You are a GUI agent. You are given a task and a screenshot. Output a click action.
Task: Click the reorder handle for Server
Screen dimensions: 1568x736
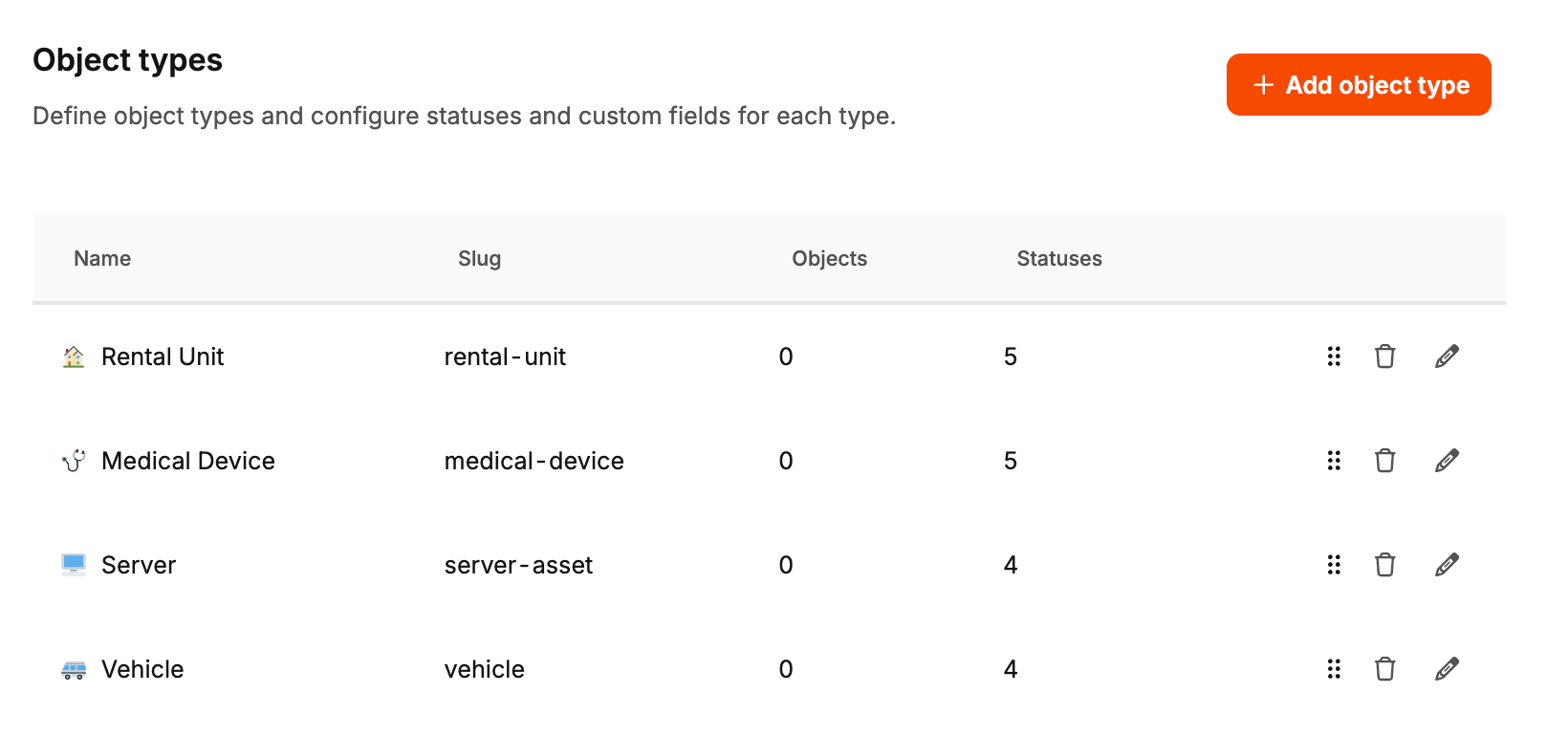click(1334, 565)
